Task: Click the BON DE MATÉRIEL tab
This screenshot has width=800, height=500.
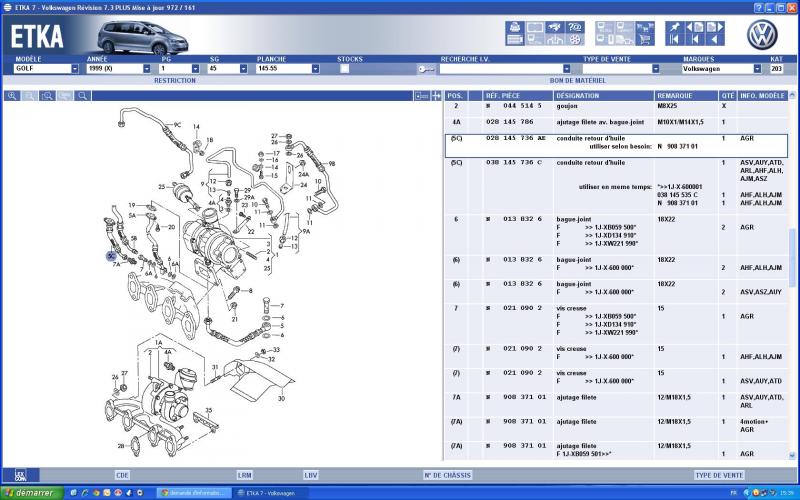Action: pos(578,81)
